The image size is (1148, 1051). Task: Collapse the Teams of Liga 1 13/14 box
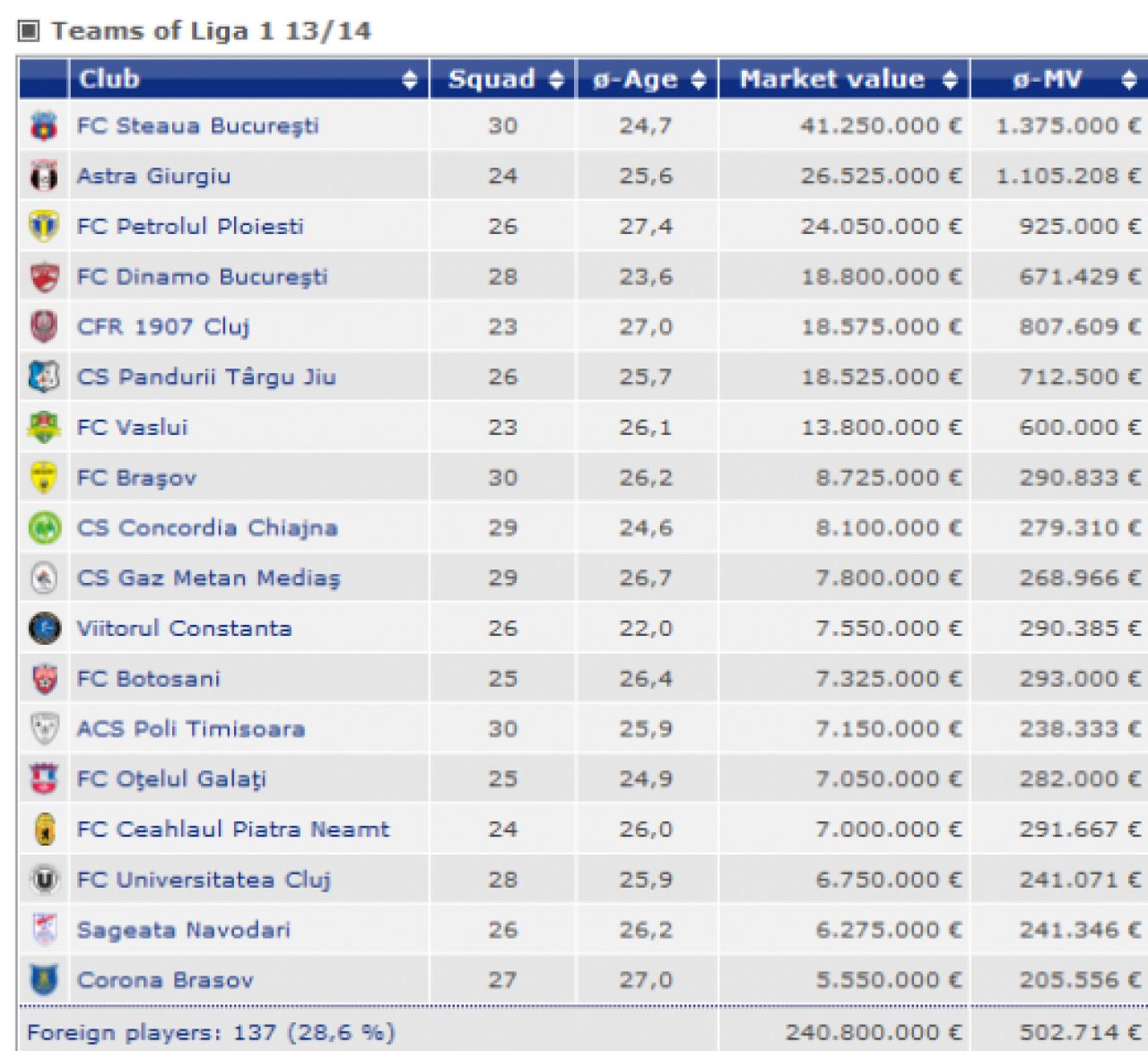coord(29,31)
